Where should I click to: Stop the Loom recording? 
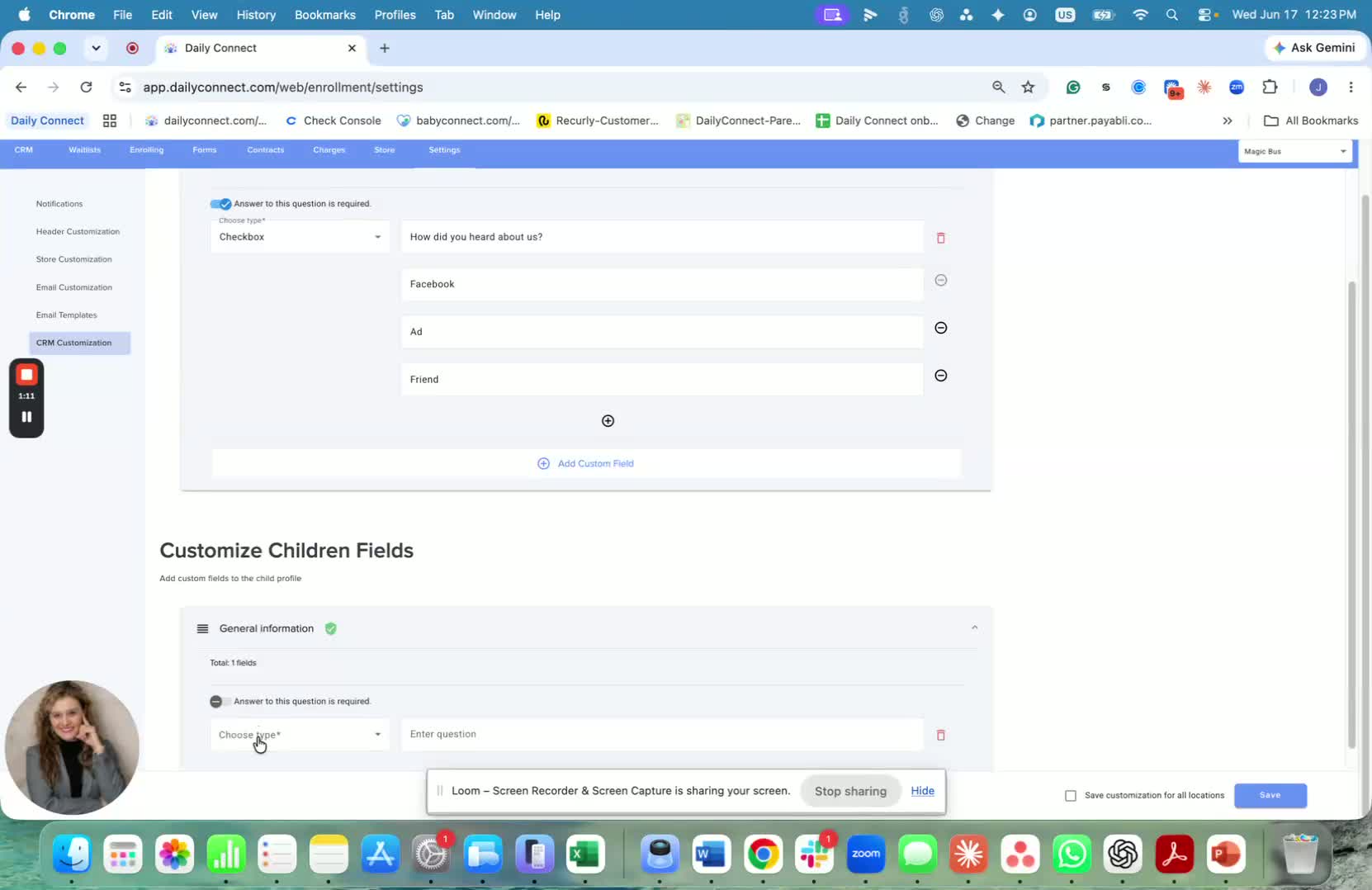tap(26, 375)
